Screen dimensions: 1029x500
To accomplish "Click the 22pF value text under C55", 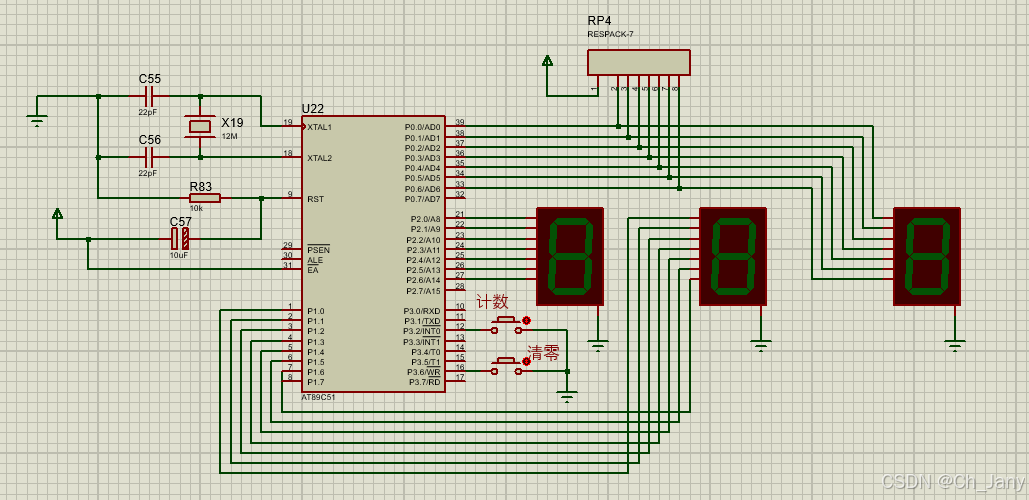I will click(148, 112).
